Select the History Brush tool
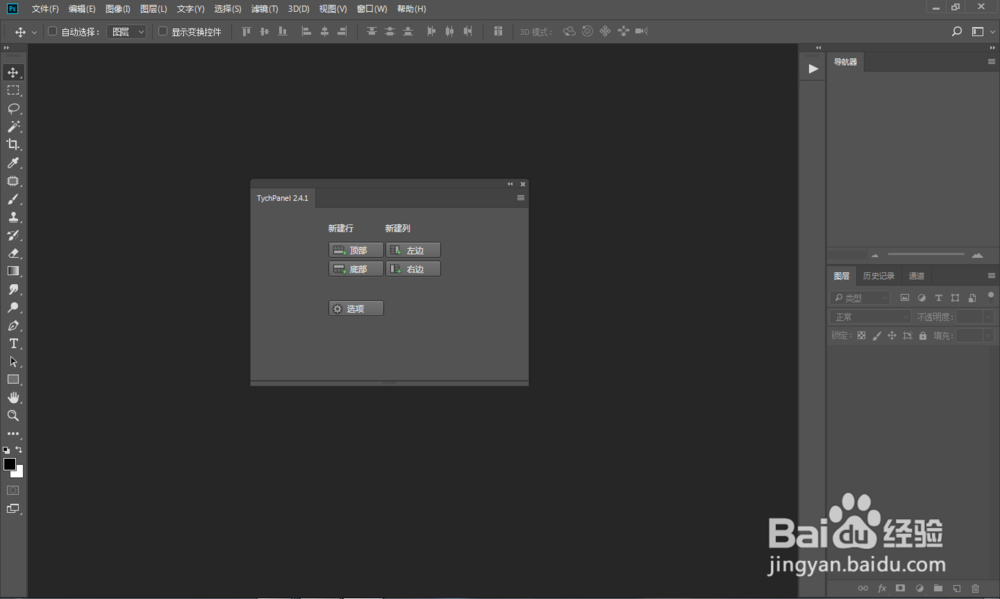Screen dimensions: 1000x599 point(13,235)
